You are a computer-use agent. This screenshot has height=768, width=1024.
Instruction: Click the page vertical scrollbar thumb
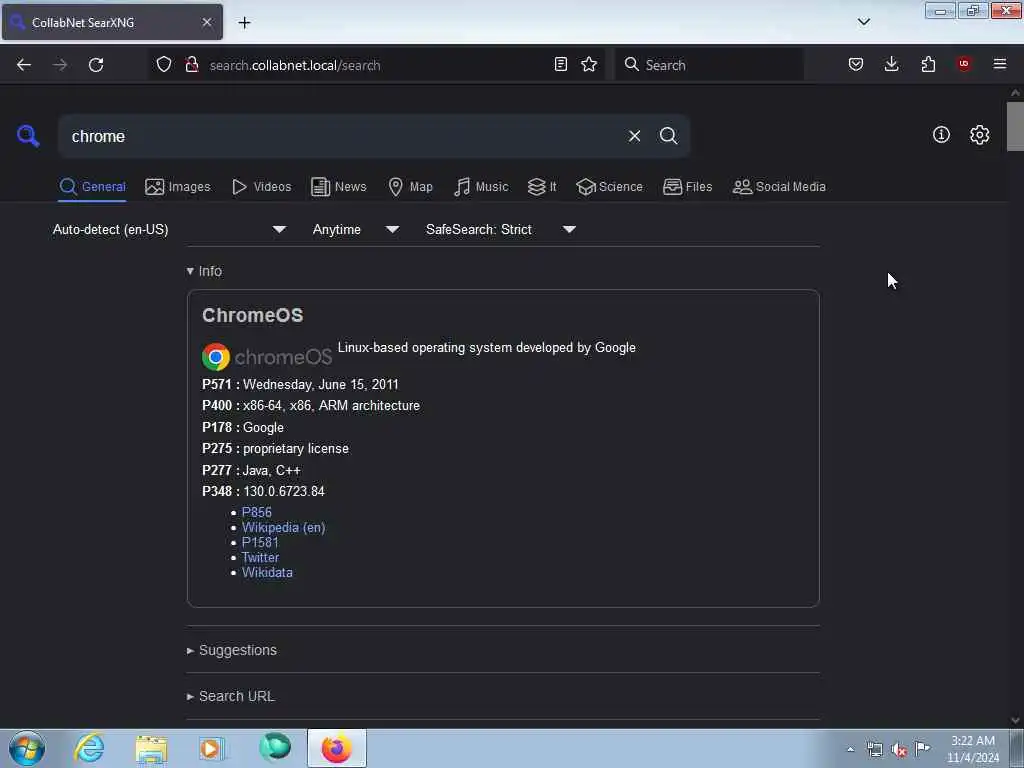(x=1015, y=127)
